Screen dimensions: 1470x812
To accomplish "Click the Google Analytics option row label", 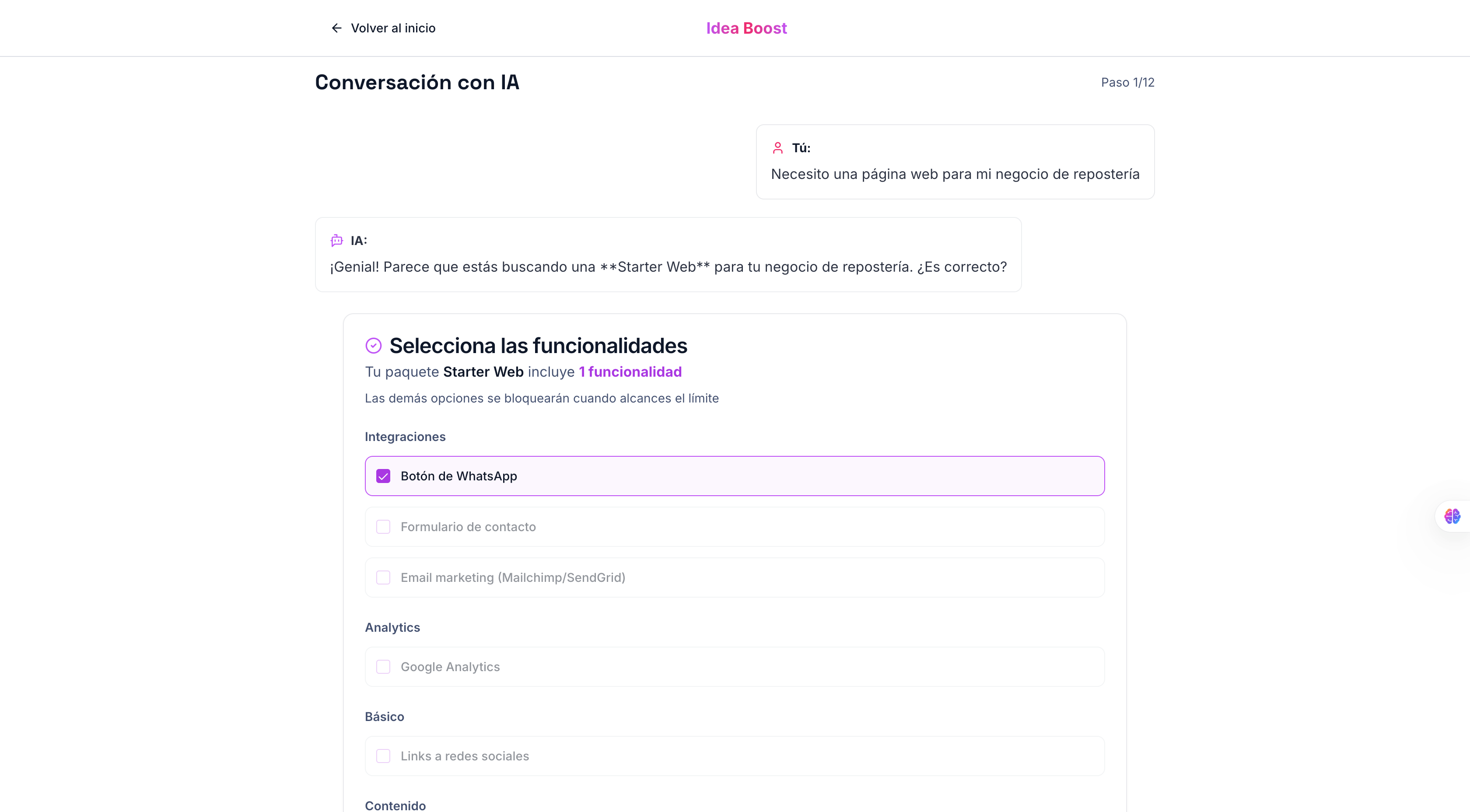I will (x=450, y=666).
